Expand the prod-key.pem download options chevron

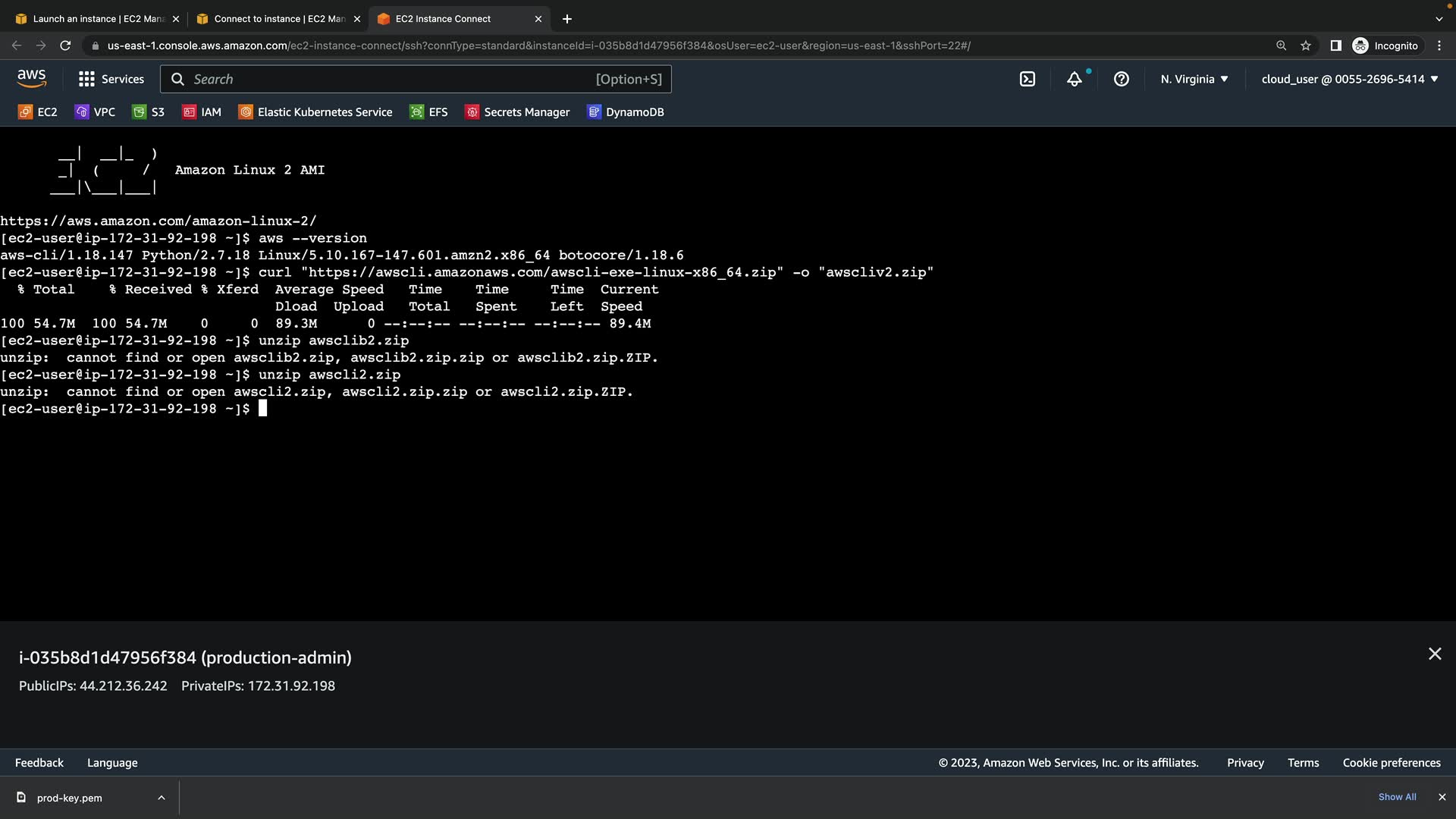(162, 798)
